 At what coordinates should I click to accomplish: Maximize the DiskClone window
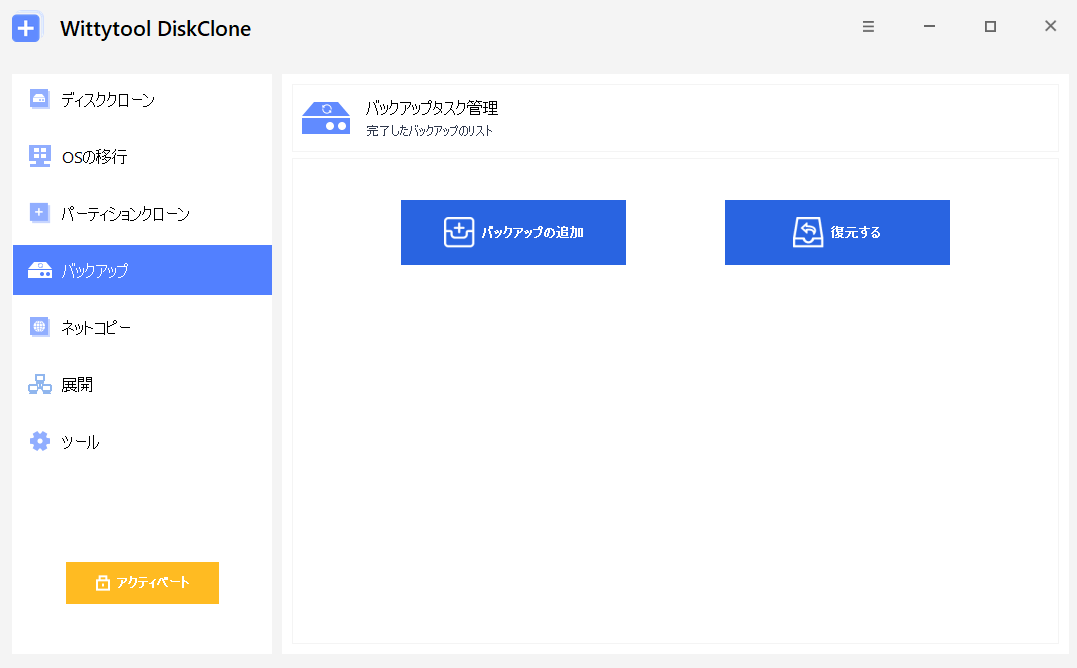pos(990,27)
